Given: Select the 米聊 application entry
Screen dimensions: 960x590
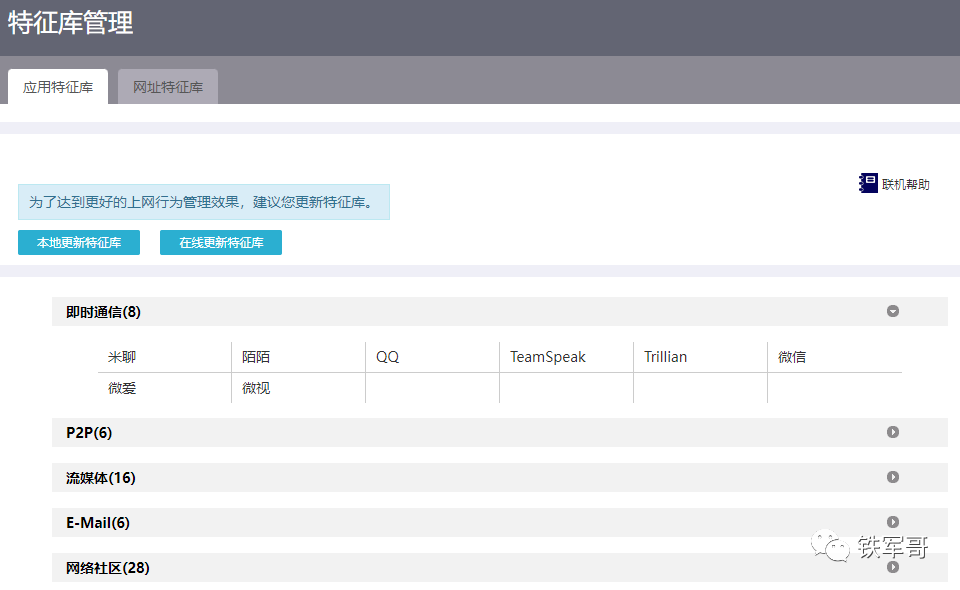Looking at the screenshot, I should click(x=122, y=357).
